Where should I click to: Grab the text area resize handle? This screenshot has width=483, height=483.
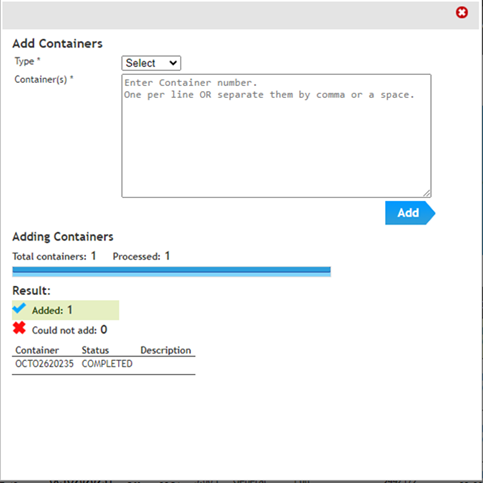427,193
